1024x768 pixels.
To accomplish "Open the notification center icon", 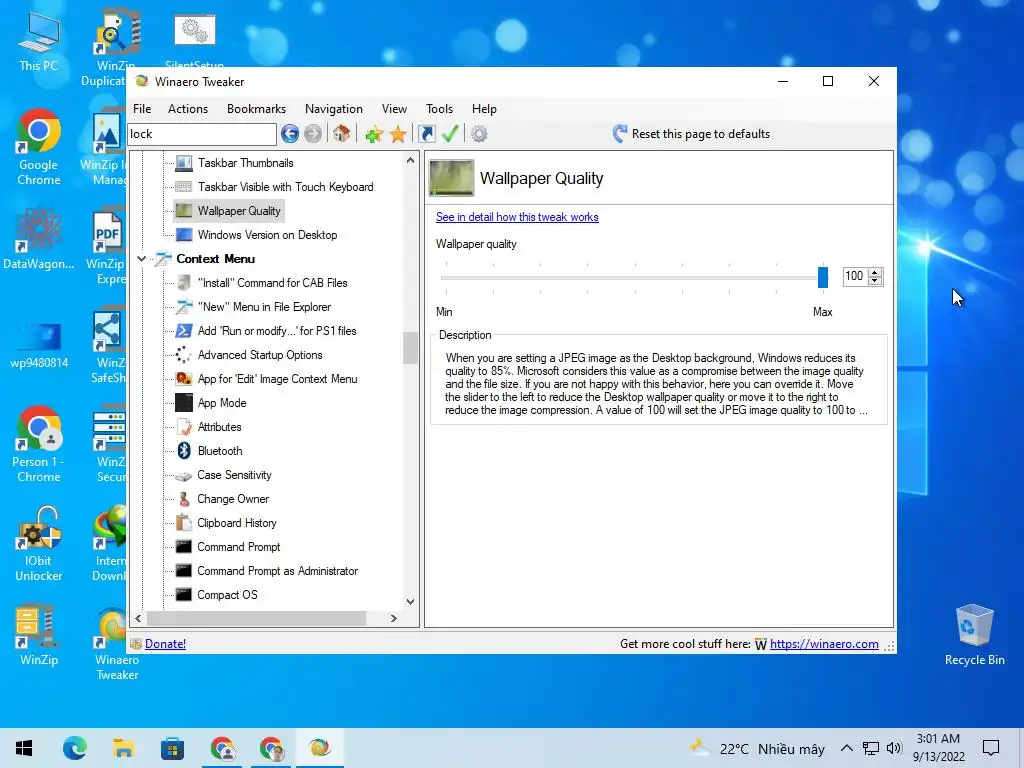I will pos(991,748).
